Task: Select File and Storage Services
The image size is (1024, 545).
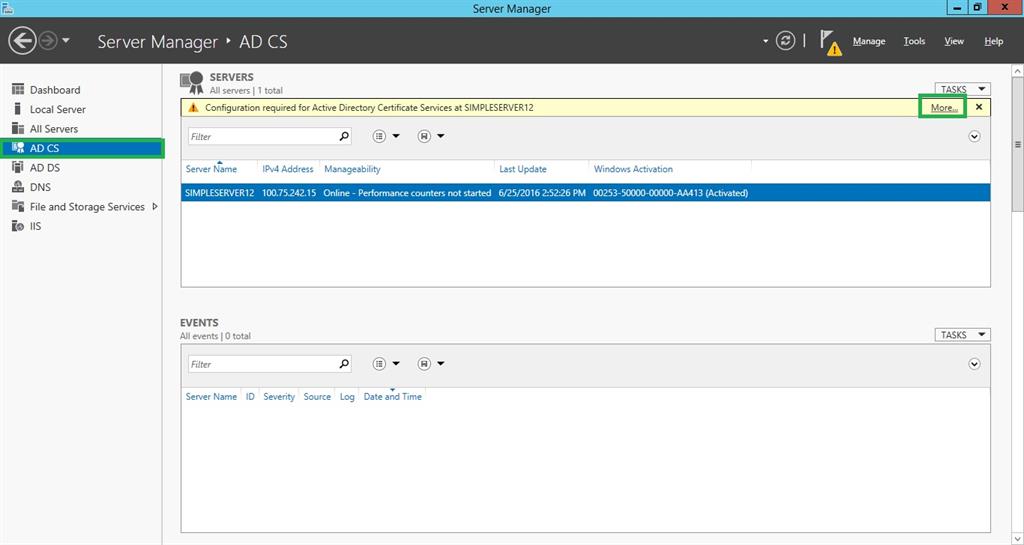Action: tap(87, 207)
